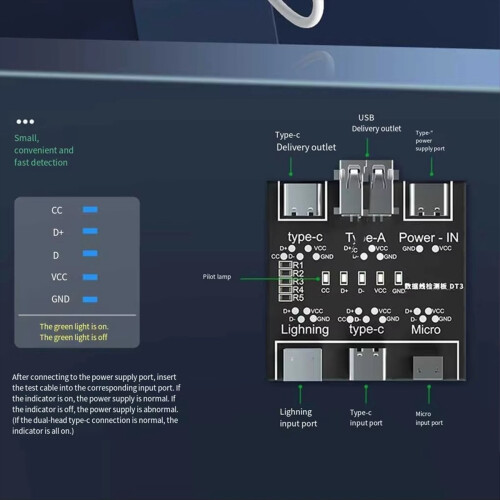Click the R1 resistor on board
The width and height of the screenshot is (500, 500).
click(285, 265)
